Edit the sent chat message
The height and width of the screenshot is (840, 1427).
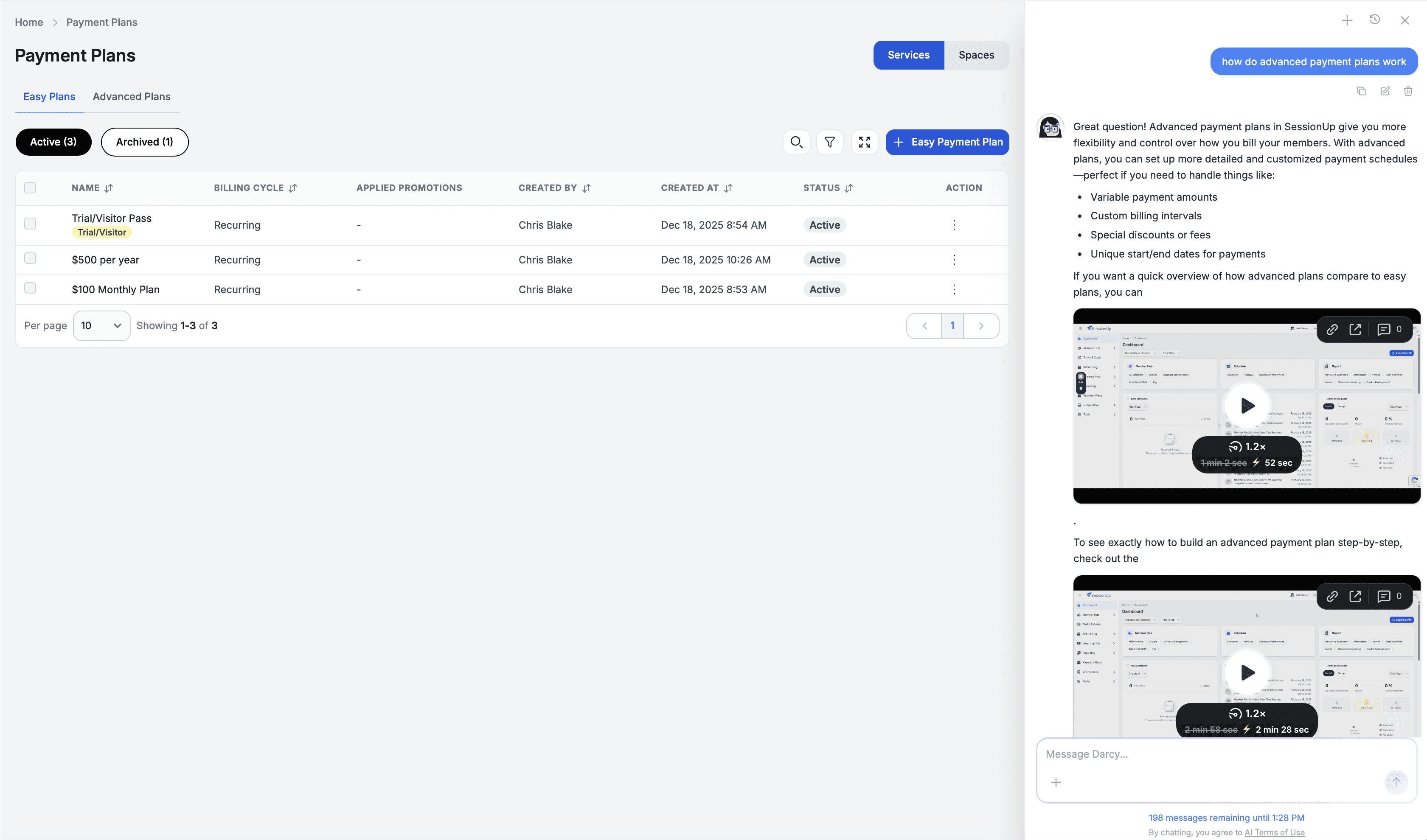click(x=1385, y=91)
